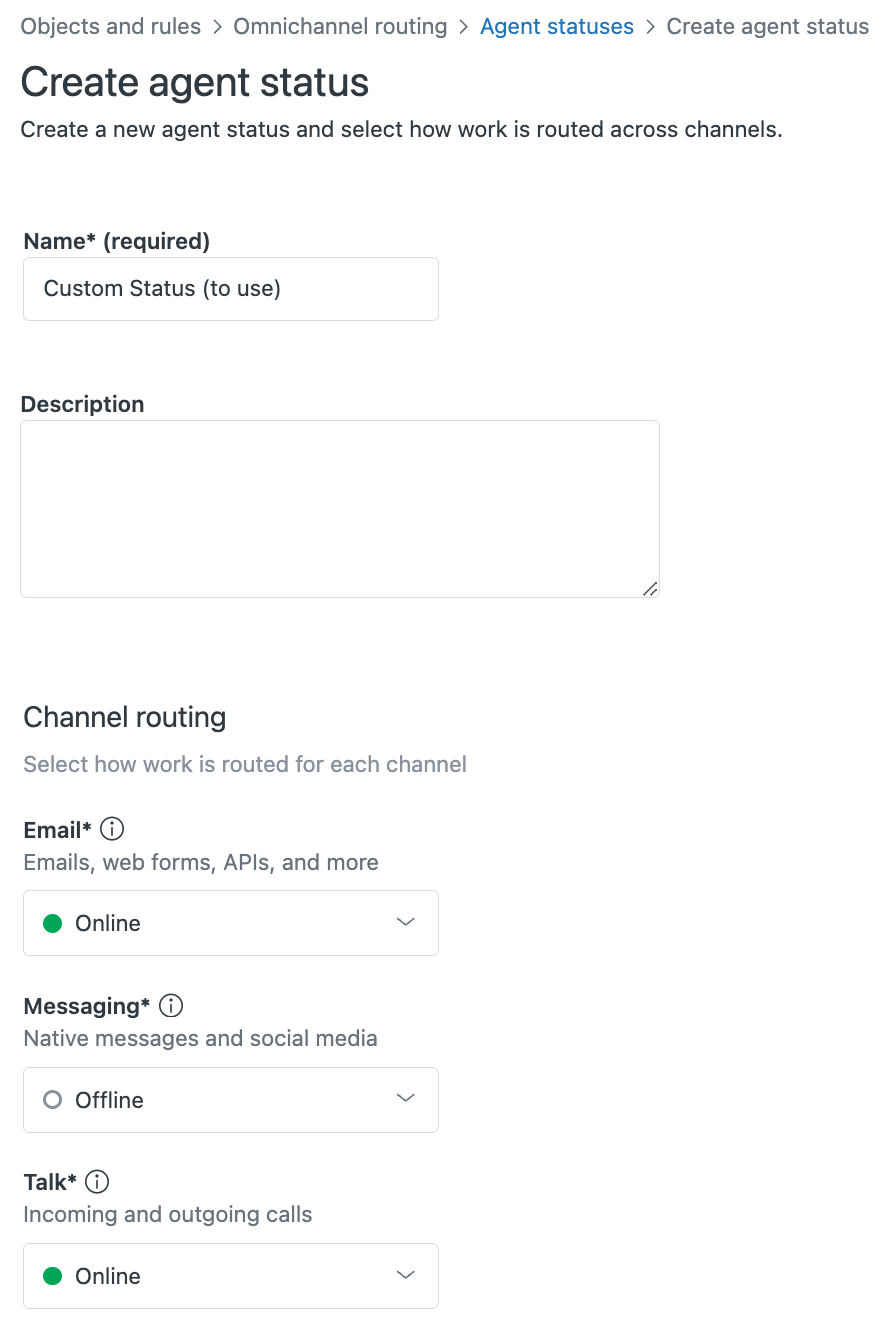Click Create agent status breadcrumb item

[767, 27]
